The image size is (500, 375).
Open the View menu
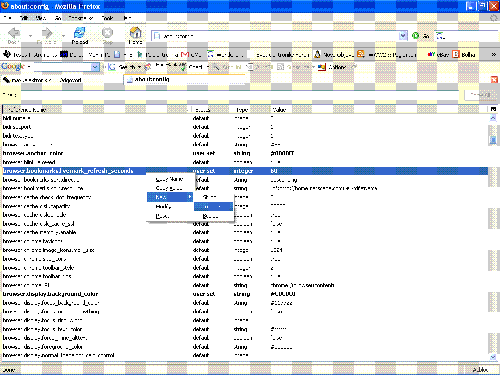coord(41,18)
